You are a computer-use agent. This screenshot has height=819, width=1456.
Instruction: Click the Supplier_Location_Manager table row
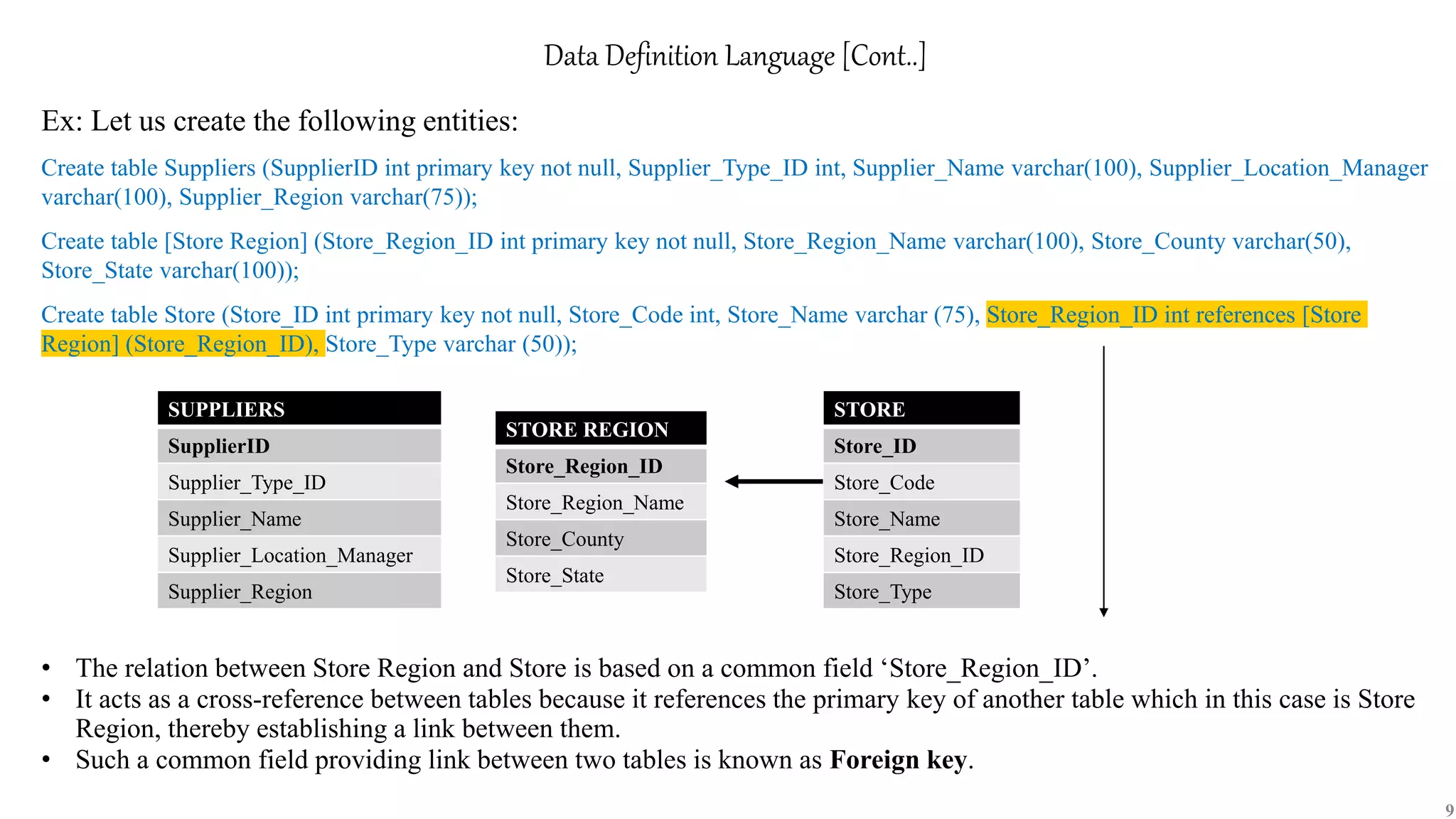click(299, 555)
